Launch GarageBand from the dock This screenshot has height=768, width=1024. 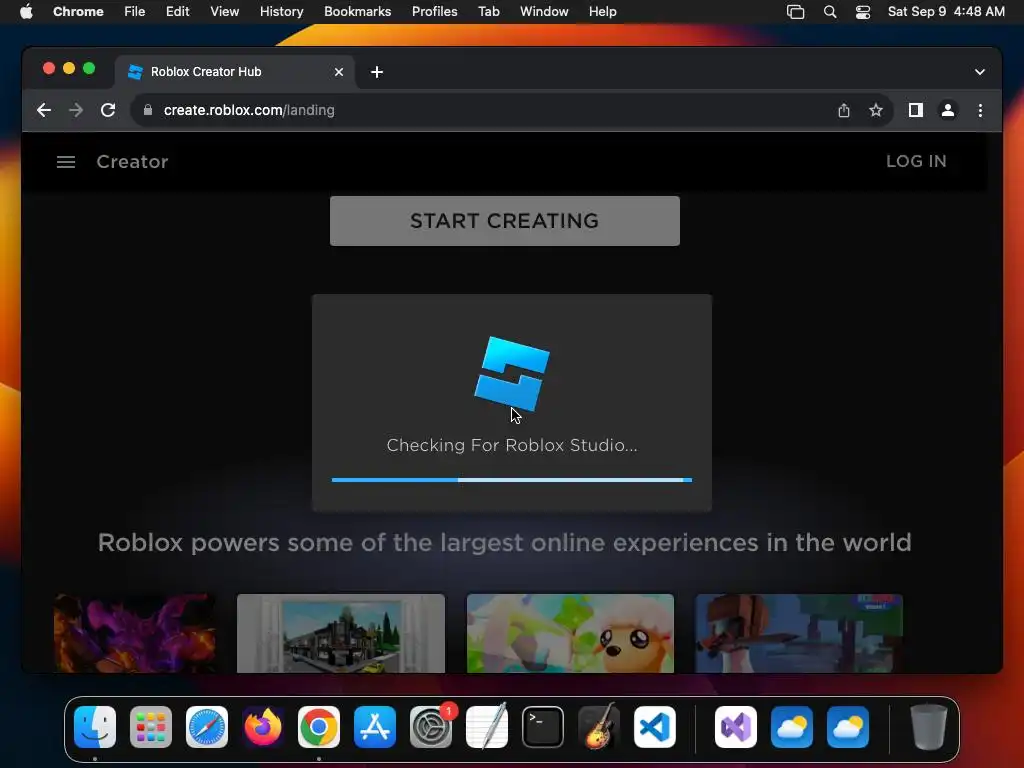pos(599,727)
